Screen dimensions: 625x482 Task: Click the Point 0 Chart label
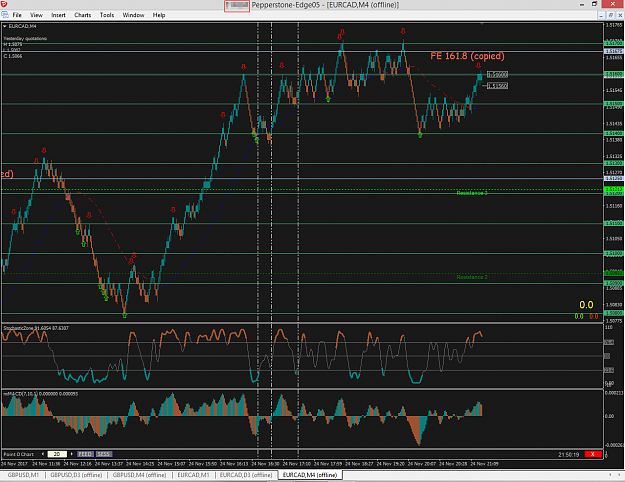point(19,454)
